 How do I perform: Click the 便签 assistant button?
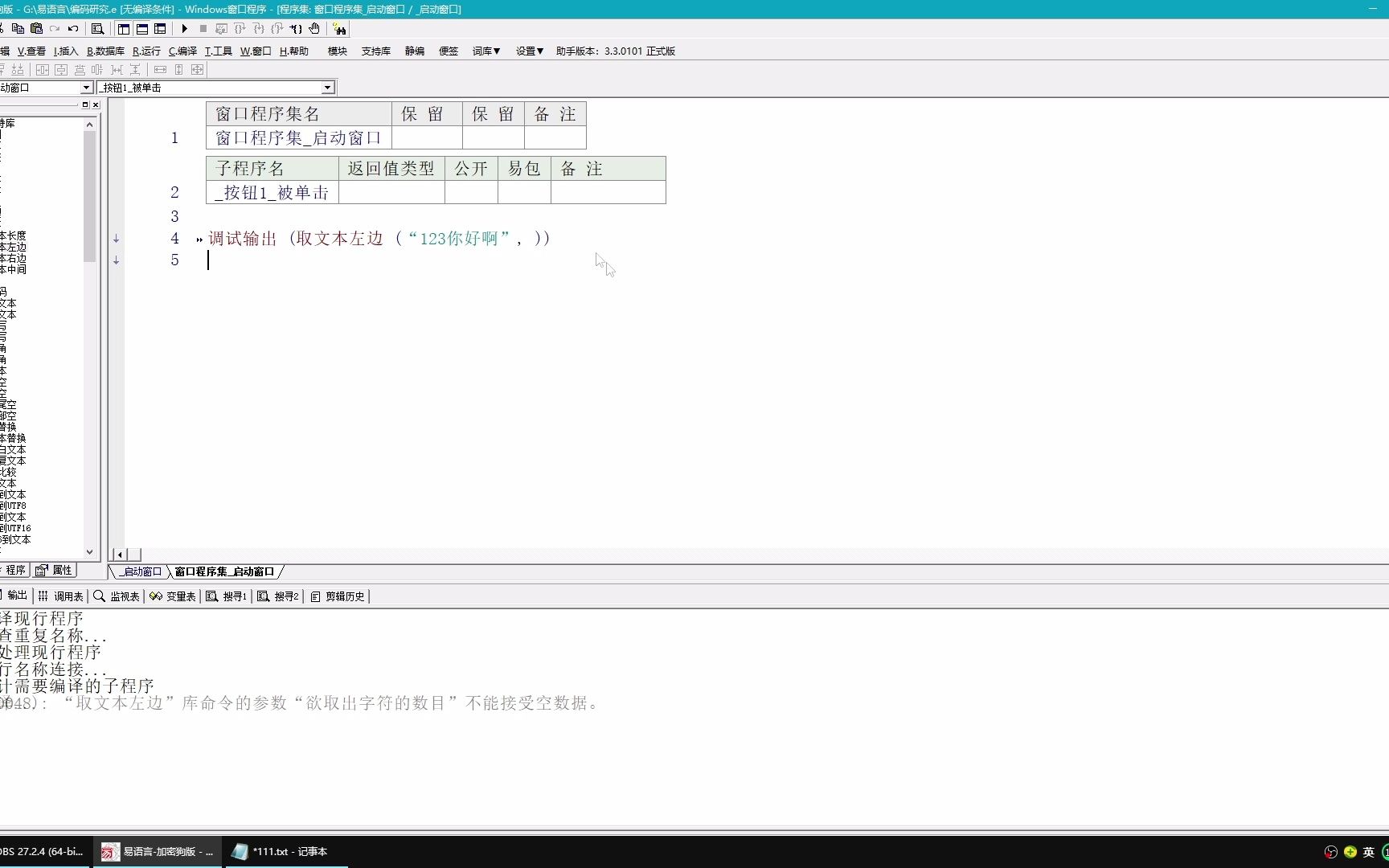point(449,51)
